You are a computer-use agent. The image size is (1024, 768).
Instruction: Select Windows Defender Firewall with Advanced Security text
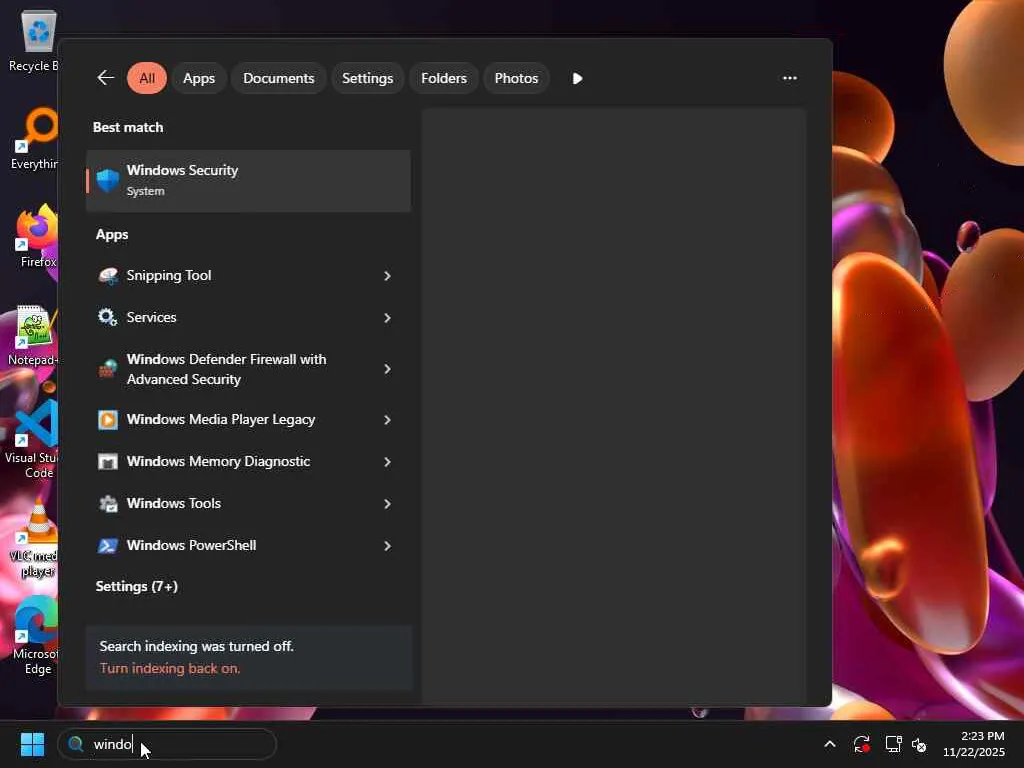[x=226, y=369]
